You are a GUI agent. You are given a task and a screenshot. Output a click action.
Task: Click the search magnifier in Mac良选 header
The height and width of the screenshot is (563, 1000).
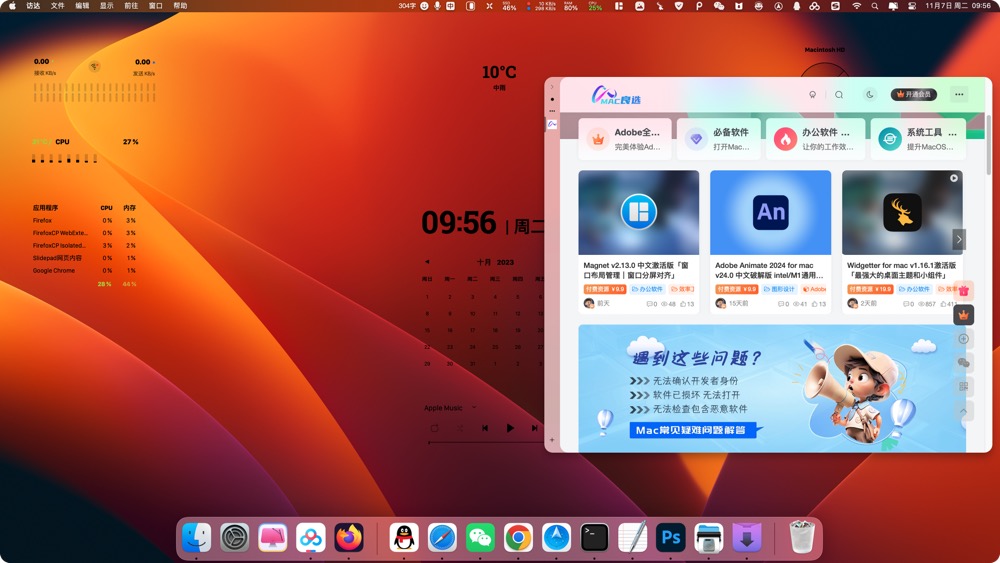point(839,94)
